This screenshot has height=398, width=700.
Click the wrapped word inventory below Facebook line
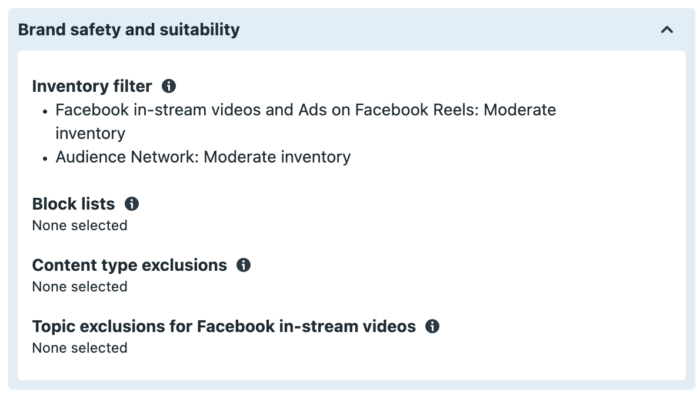tap(90, 133)
